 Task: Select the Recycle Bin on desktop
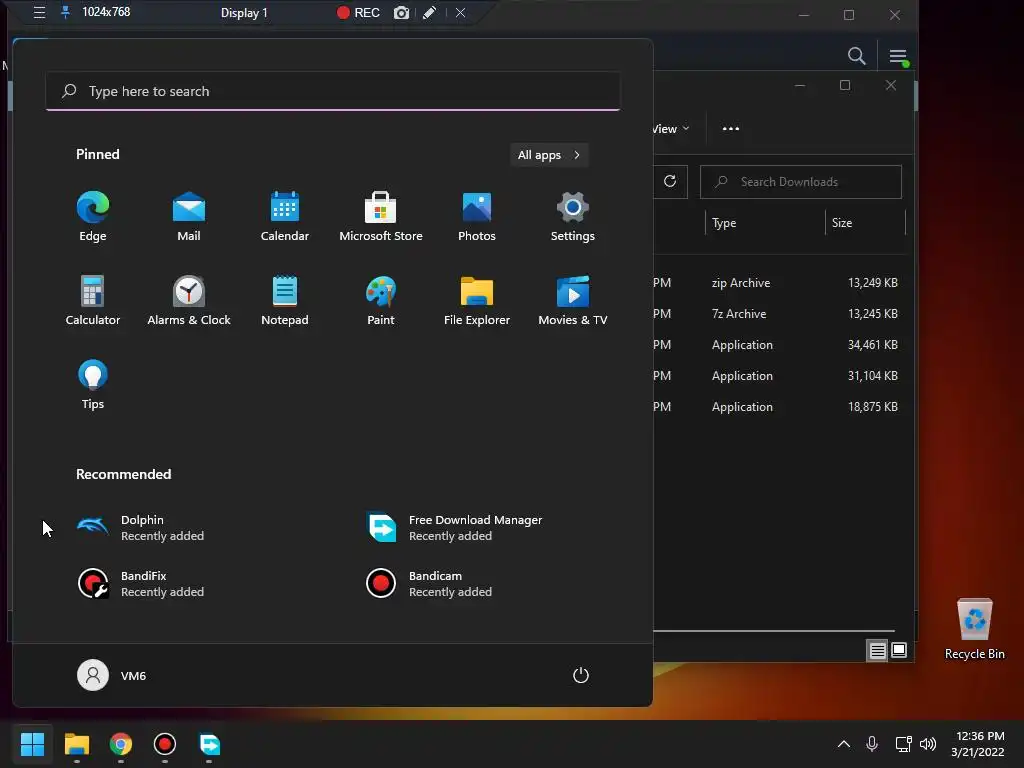[x=974, y=630]
